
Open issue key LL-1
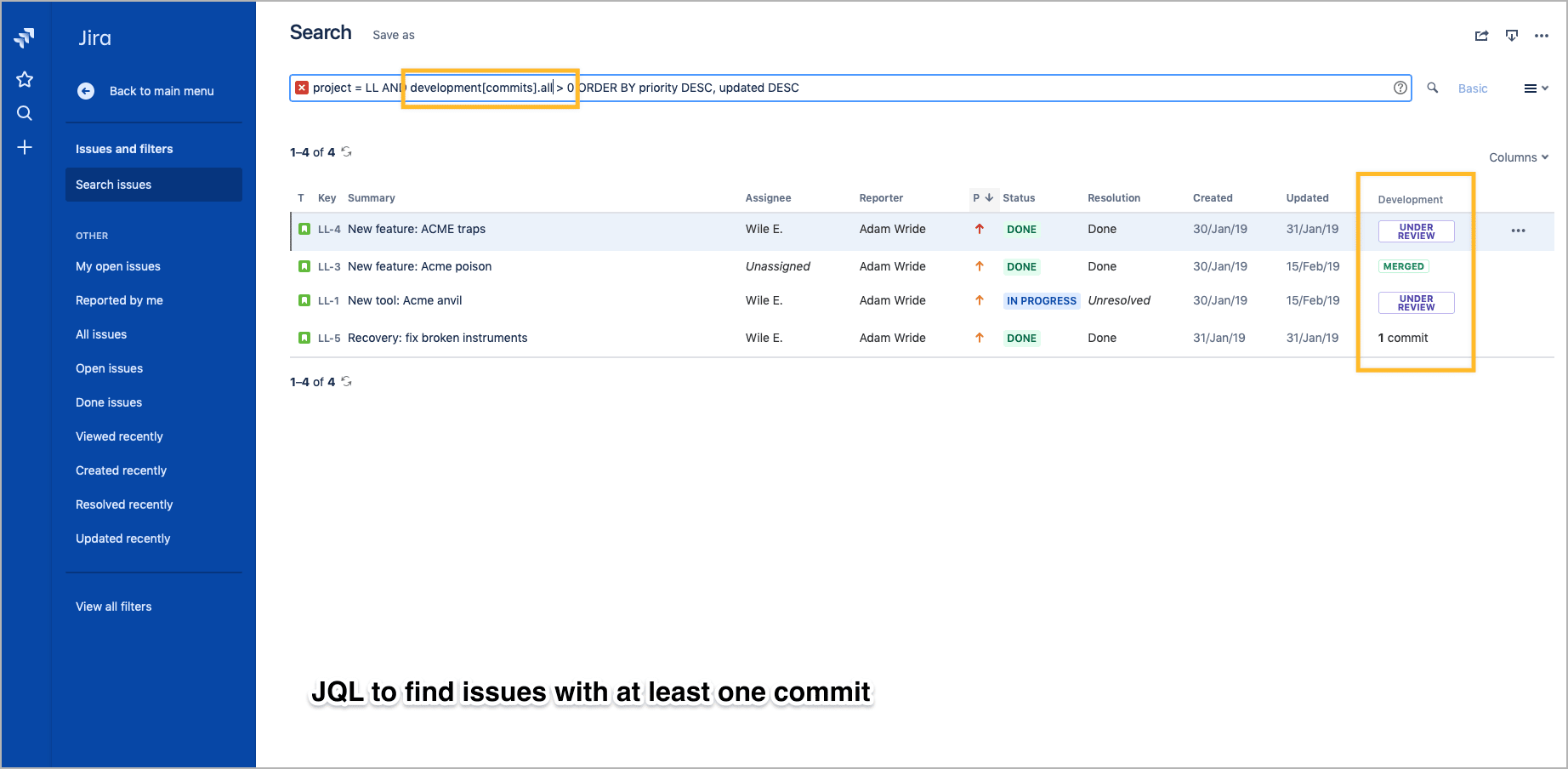click(329, 301)
